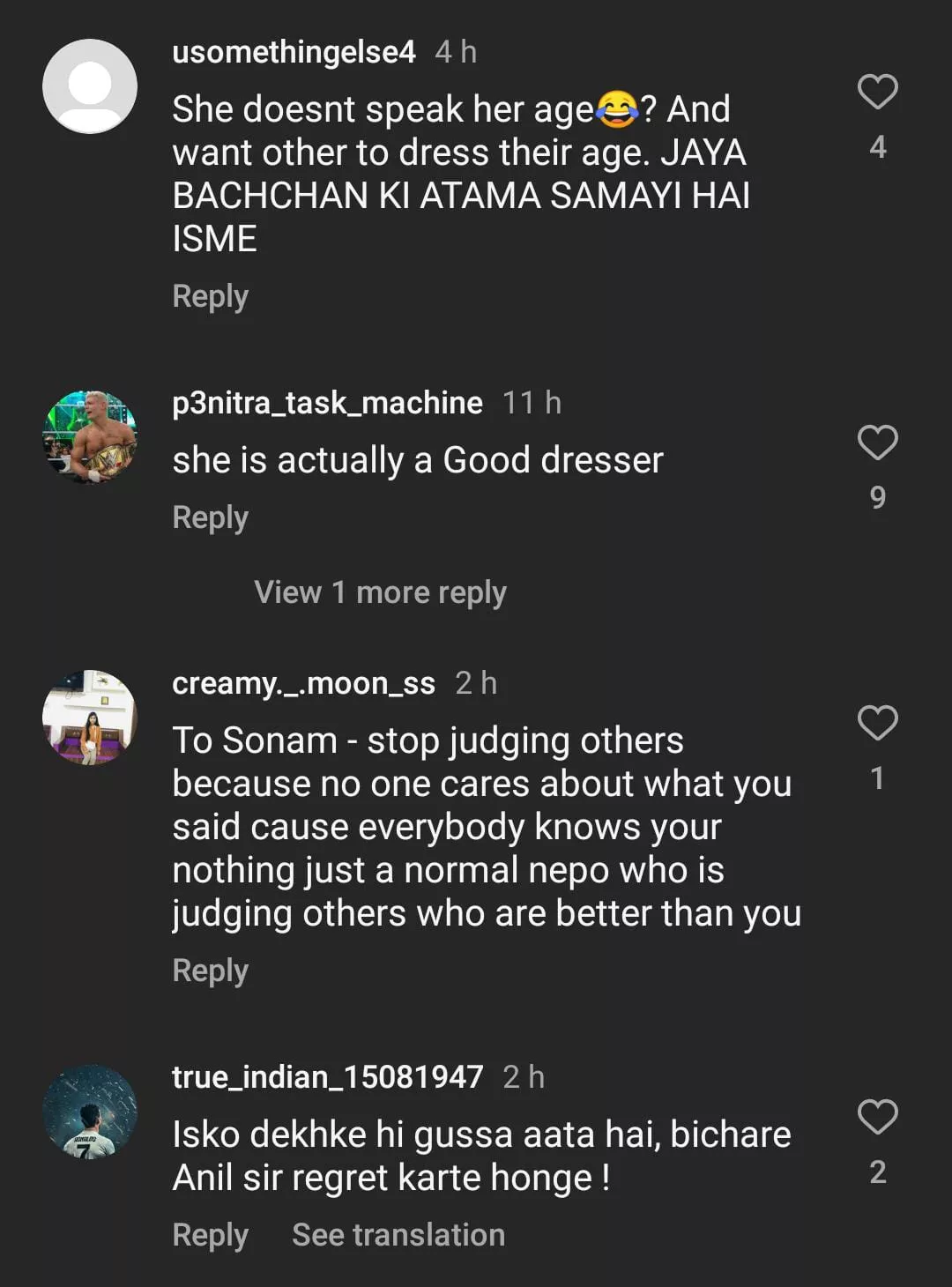This screenshot has width=952, height=1287.
Task: Like p3nitra_task_machine's comment with the heart
Action: (x=877, y=443)
